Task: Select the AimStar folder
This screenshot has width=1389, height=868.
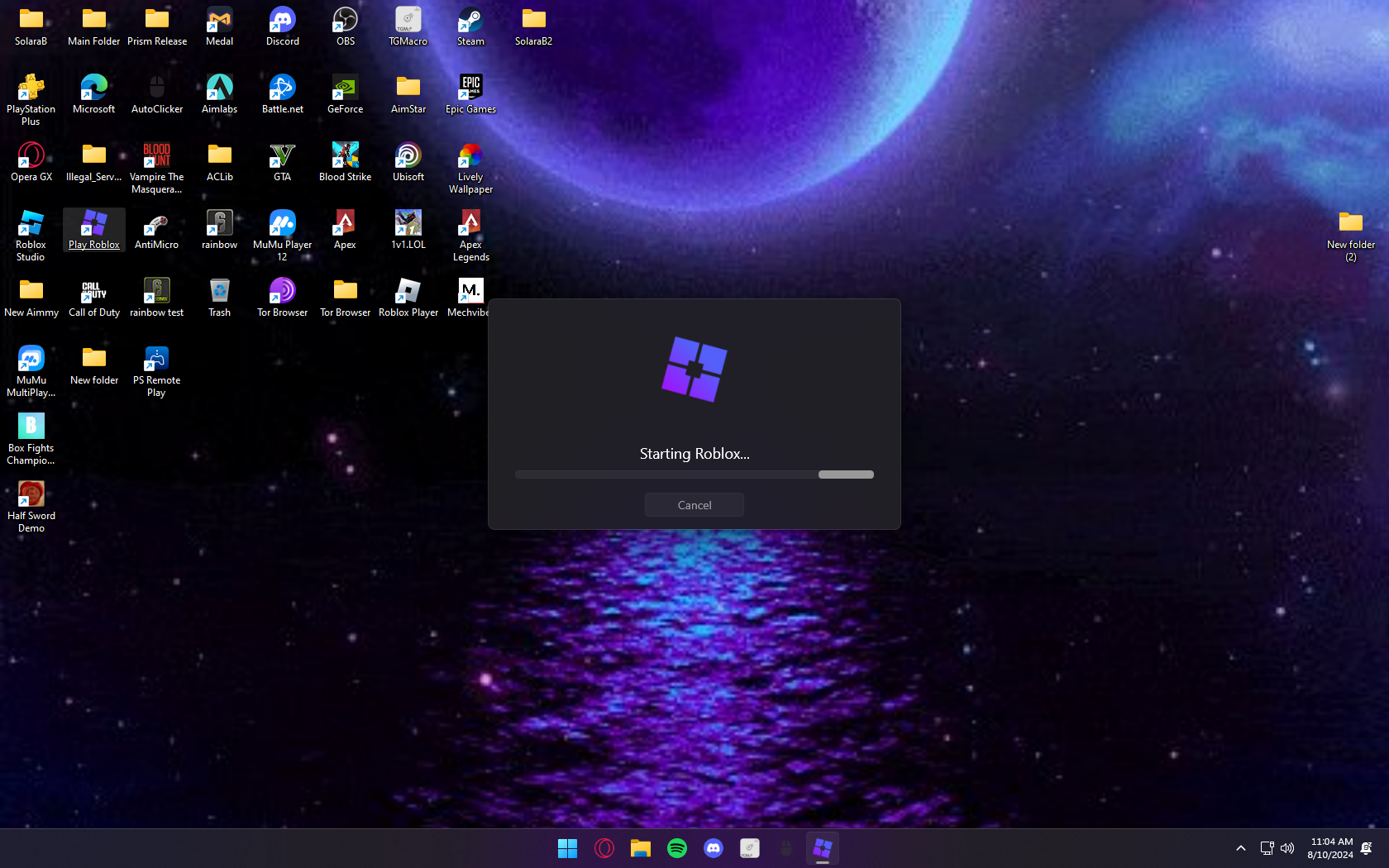Action: pos(408,94)
